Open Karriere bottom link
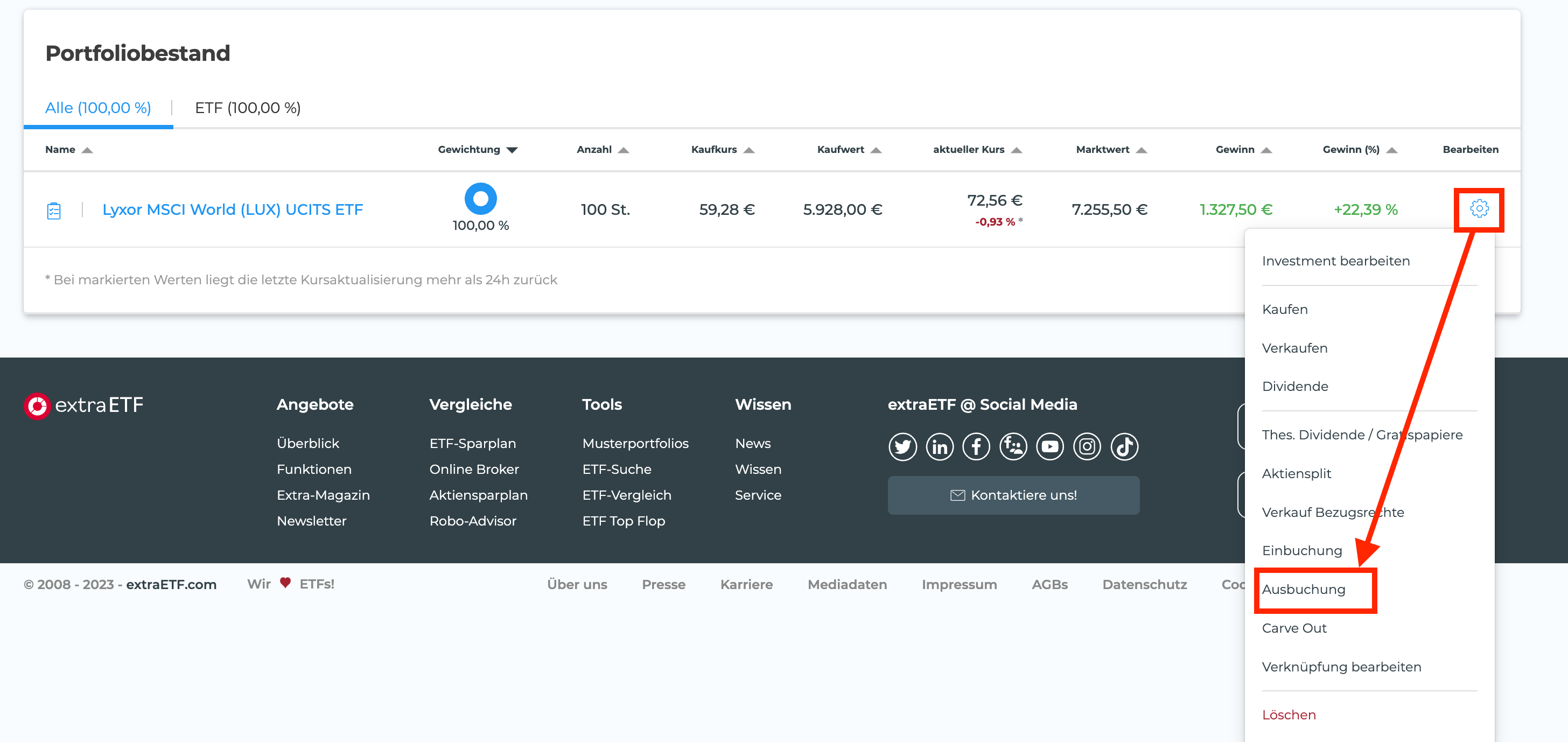 746,585
